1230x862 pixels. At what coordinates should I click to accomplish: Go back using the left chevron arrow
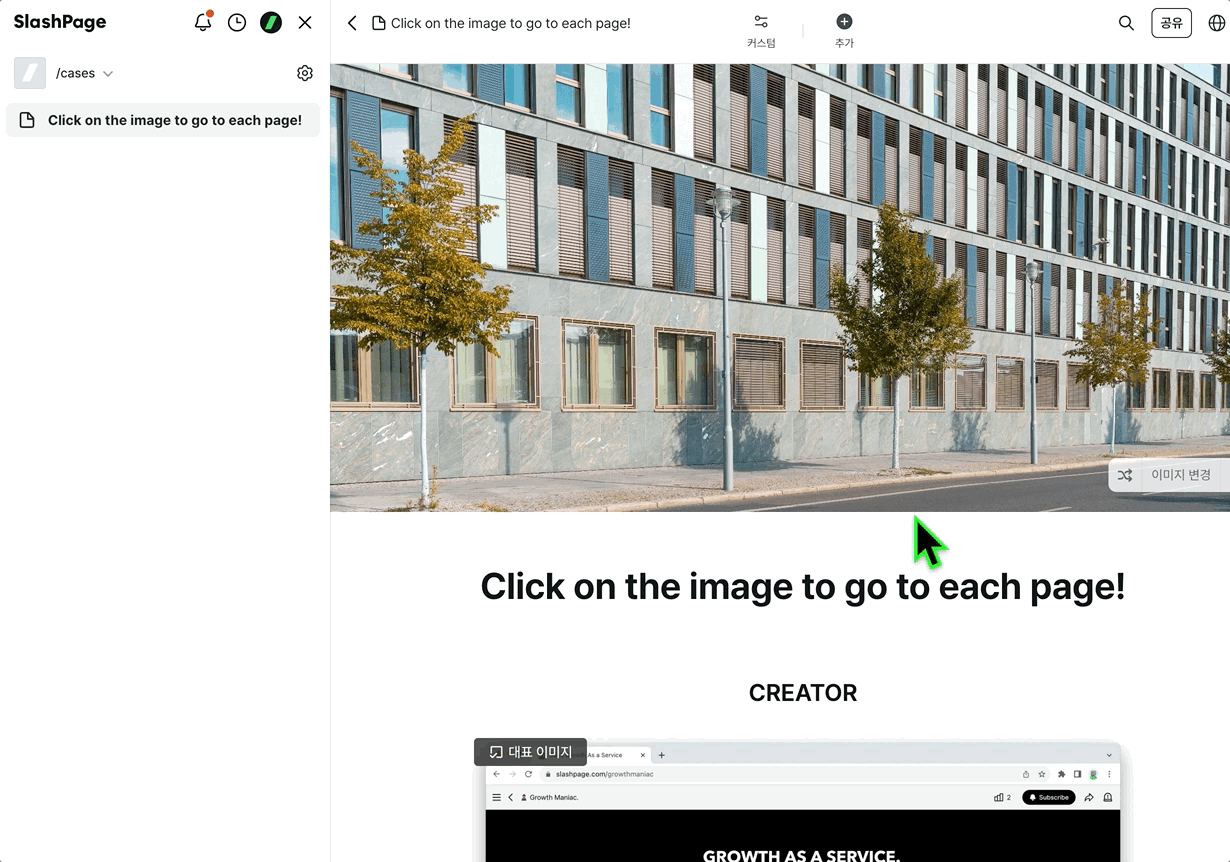pyautogui.click(x=352, y=23)
